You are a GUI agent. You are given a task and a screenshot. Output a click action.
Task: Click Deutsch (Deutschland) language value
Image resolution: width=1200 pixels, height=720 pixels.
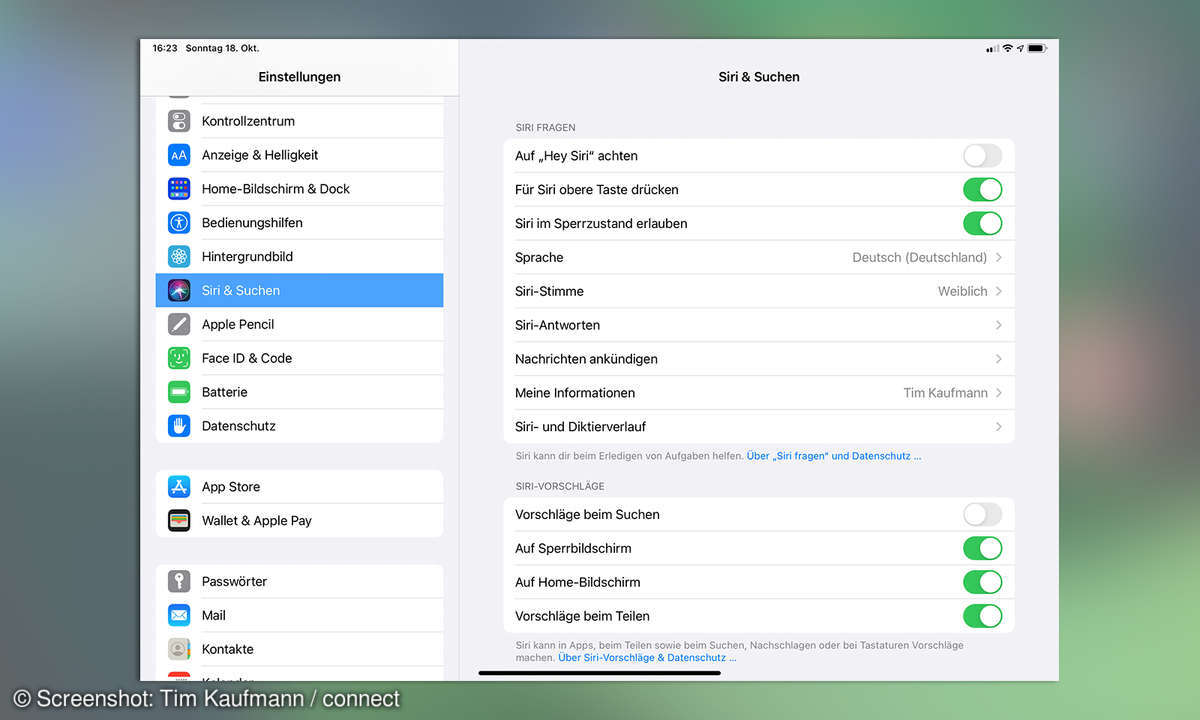pyautogui.click(x=919, y=257)
